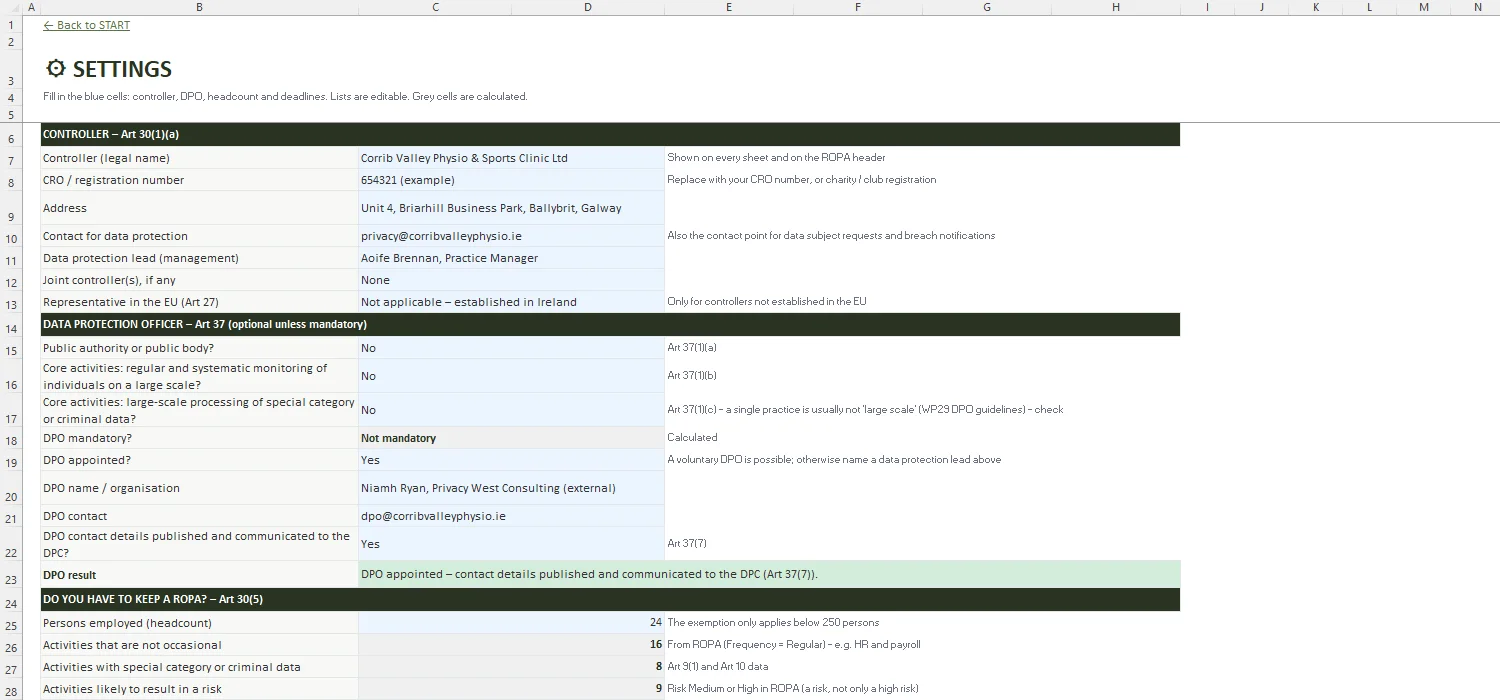1500x700 pixels.
Task: Select column D header
Action: [587, 7]
